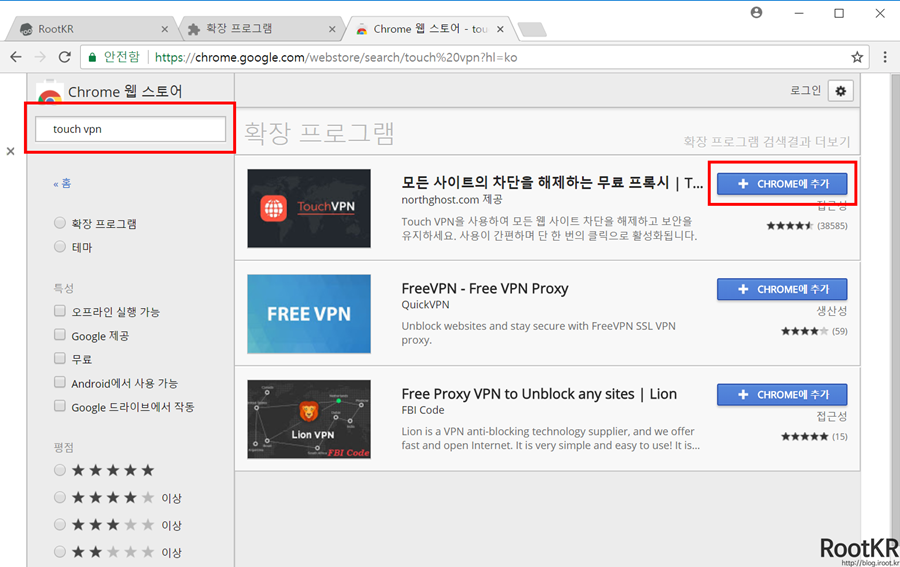Open the FREE VPN thumbnail image
The width and height of the screenshot is (900, 567).
coord(309,314)
